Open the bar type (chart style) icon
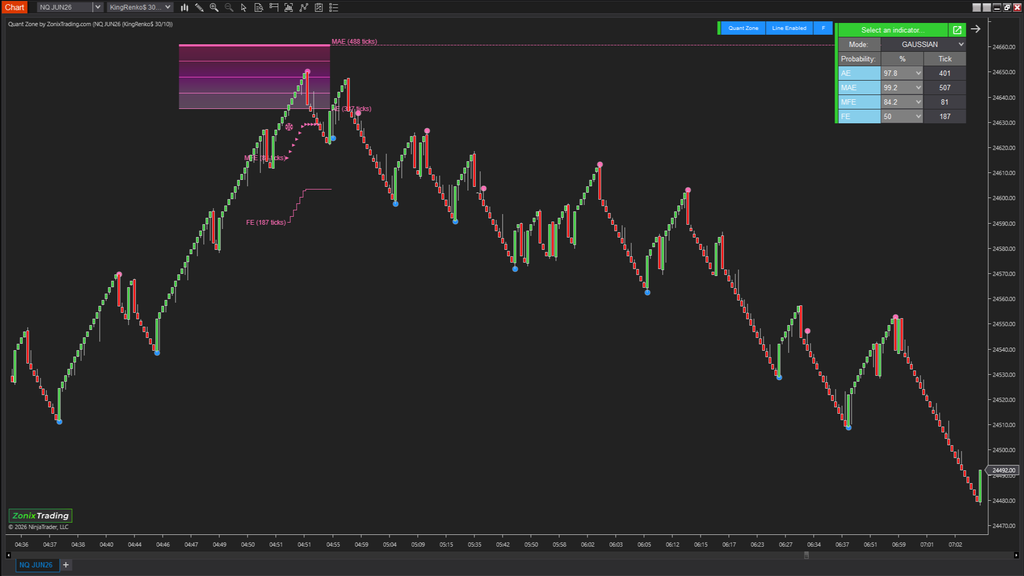Viewport: 1024px width, 576px height. [185, 7]
